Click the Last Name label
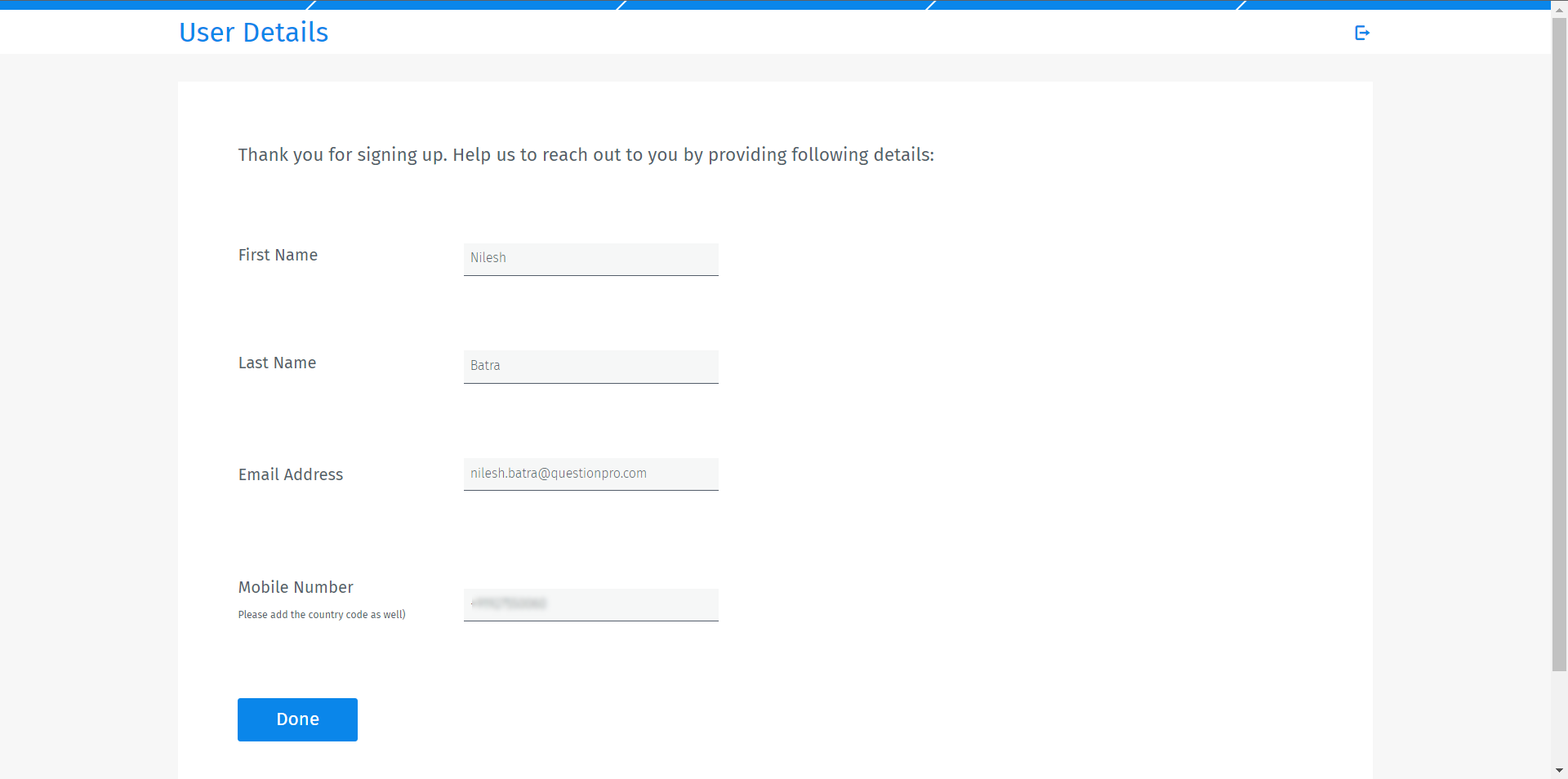 click(277, 363)
